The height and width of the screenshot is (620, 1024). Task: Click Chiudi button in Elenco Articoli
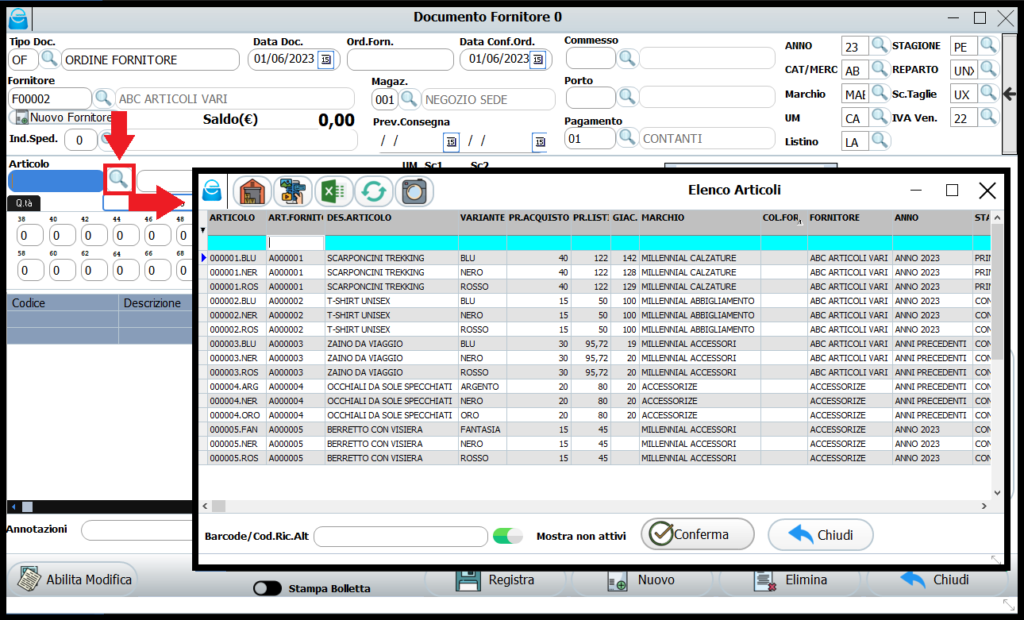tap(820, 535)
